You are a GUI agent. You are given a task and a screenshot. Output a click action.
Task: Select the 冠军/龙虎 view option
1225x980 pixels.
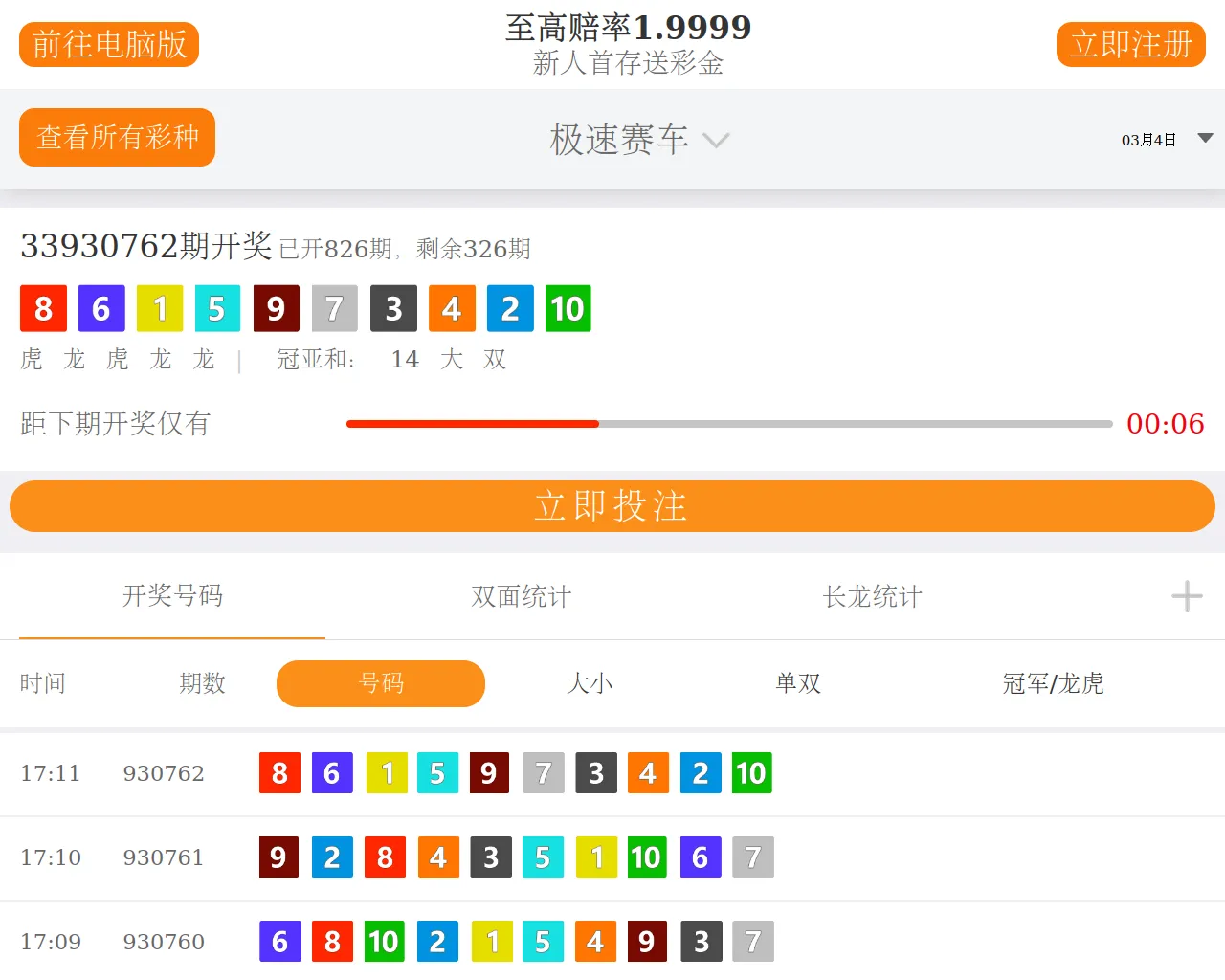1053,683
